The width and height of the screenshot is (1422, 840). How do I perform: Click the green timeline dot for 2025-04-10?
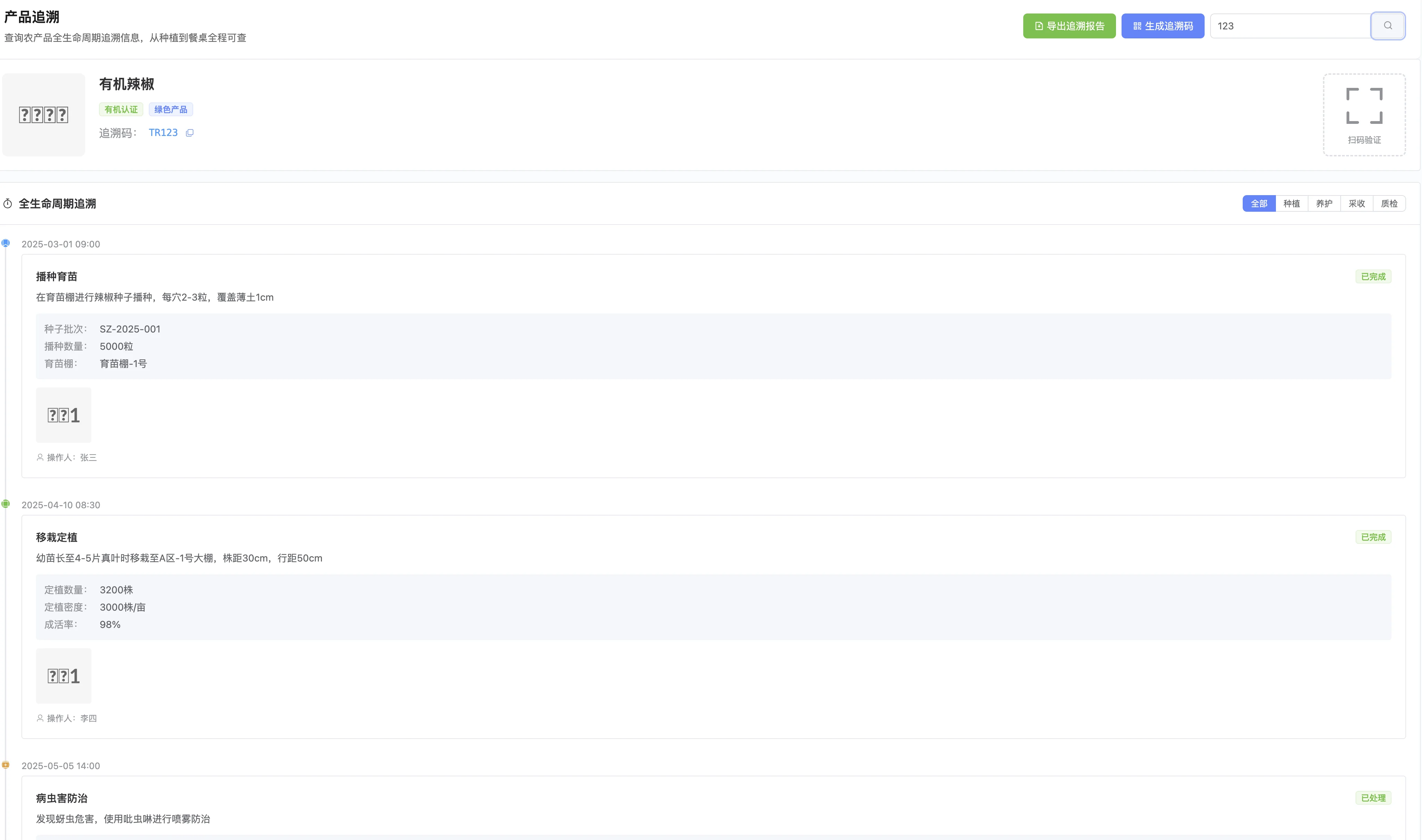pyautogui.click(x=6, y=504)
